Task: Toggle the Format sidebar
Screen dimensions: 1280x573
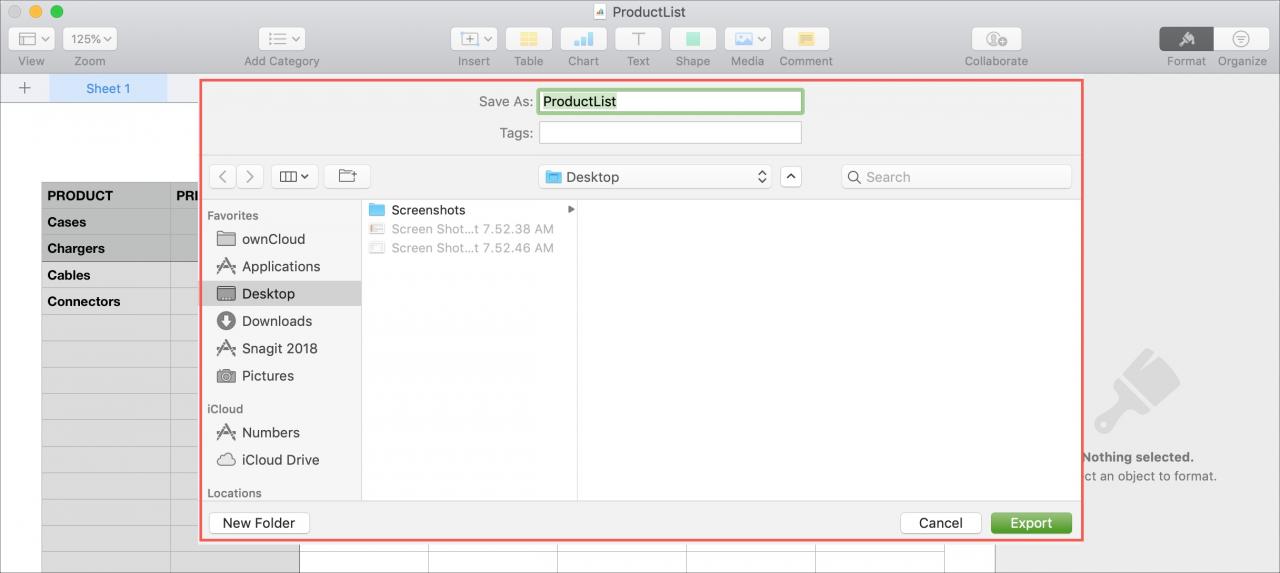Action: [1186, 39]
